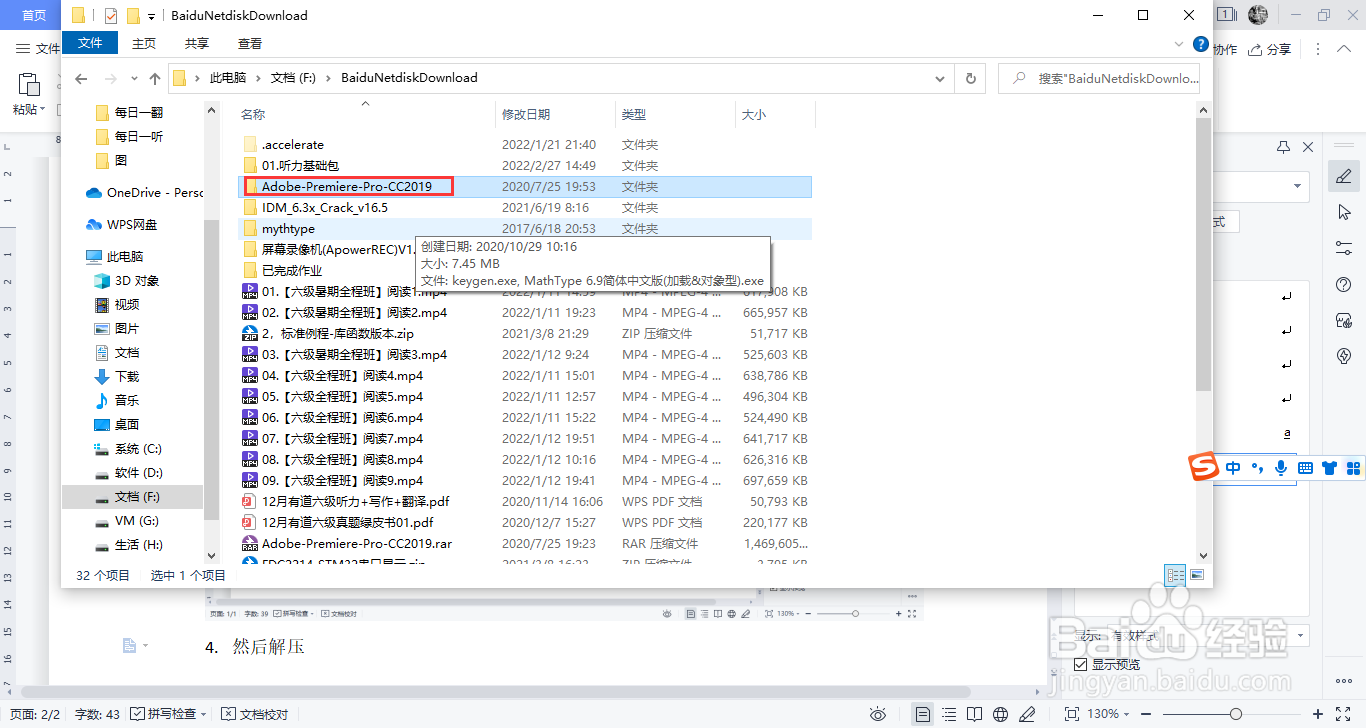Click the search BaiduNetdiskDownload box
This screenshot has height=728, width=1366.
(1100, 78)
